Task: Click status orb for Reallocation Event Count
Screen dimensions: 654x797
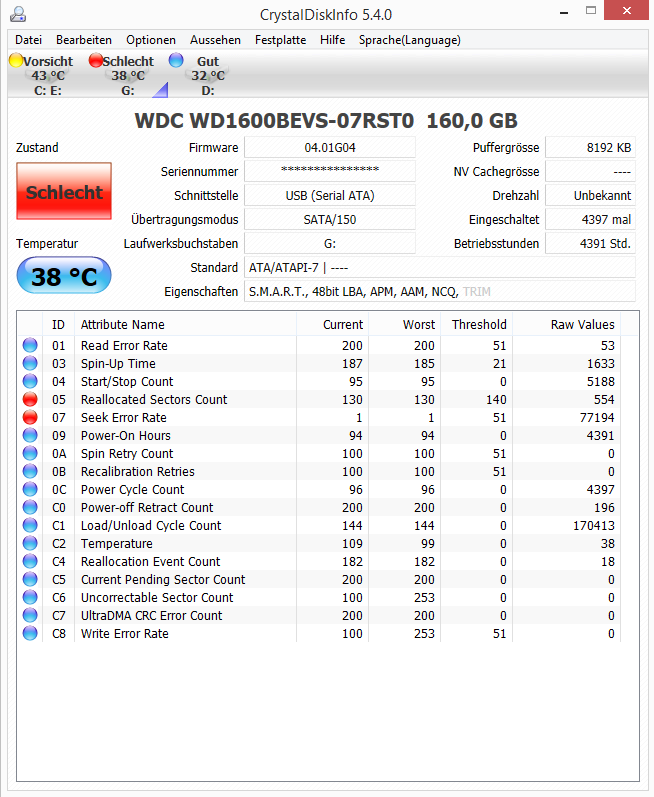Action: 30,562
